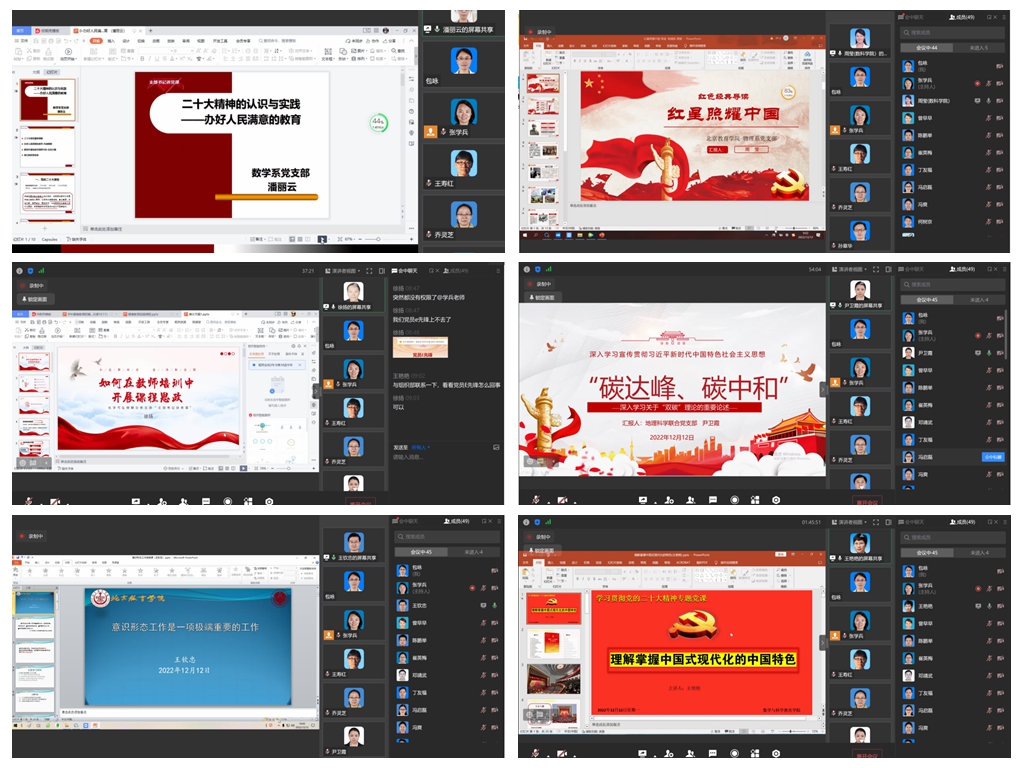1024x768 pixels.
Task: Toggle 曾早早's microphone in 碳达峰 member list
Action: (x=989, y=370)
